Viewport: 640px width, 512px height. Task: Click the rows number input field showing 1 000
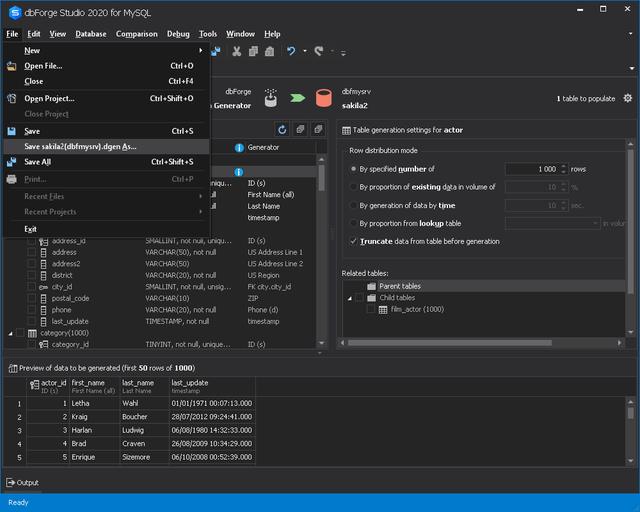click(x=532, y=169)
